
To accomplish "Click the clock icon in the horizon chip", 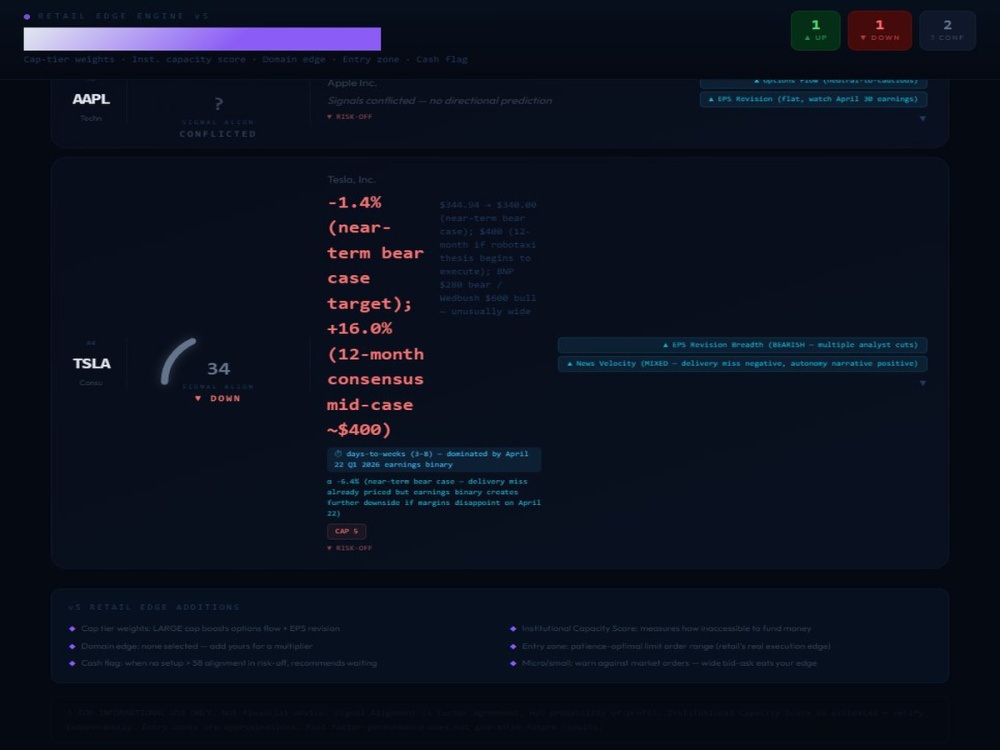I will (x=338, y=454).
